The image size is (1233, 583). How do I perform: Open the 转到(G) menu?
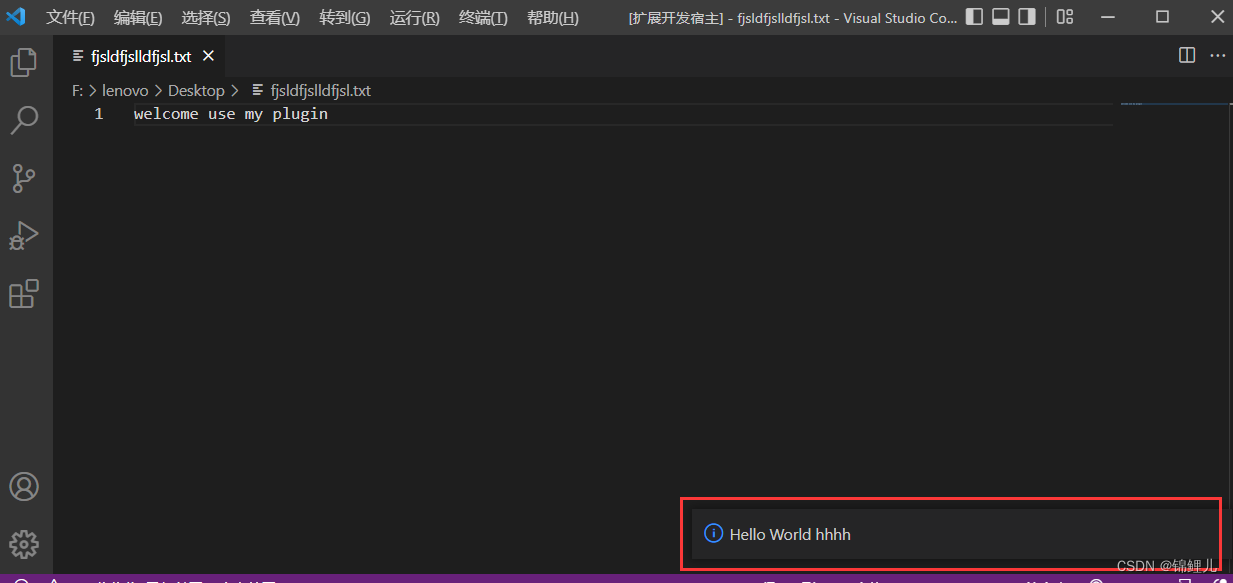(x=345, y=18)
